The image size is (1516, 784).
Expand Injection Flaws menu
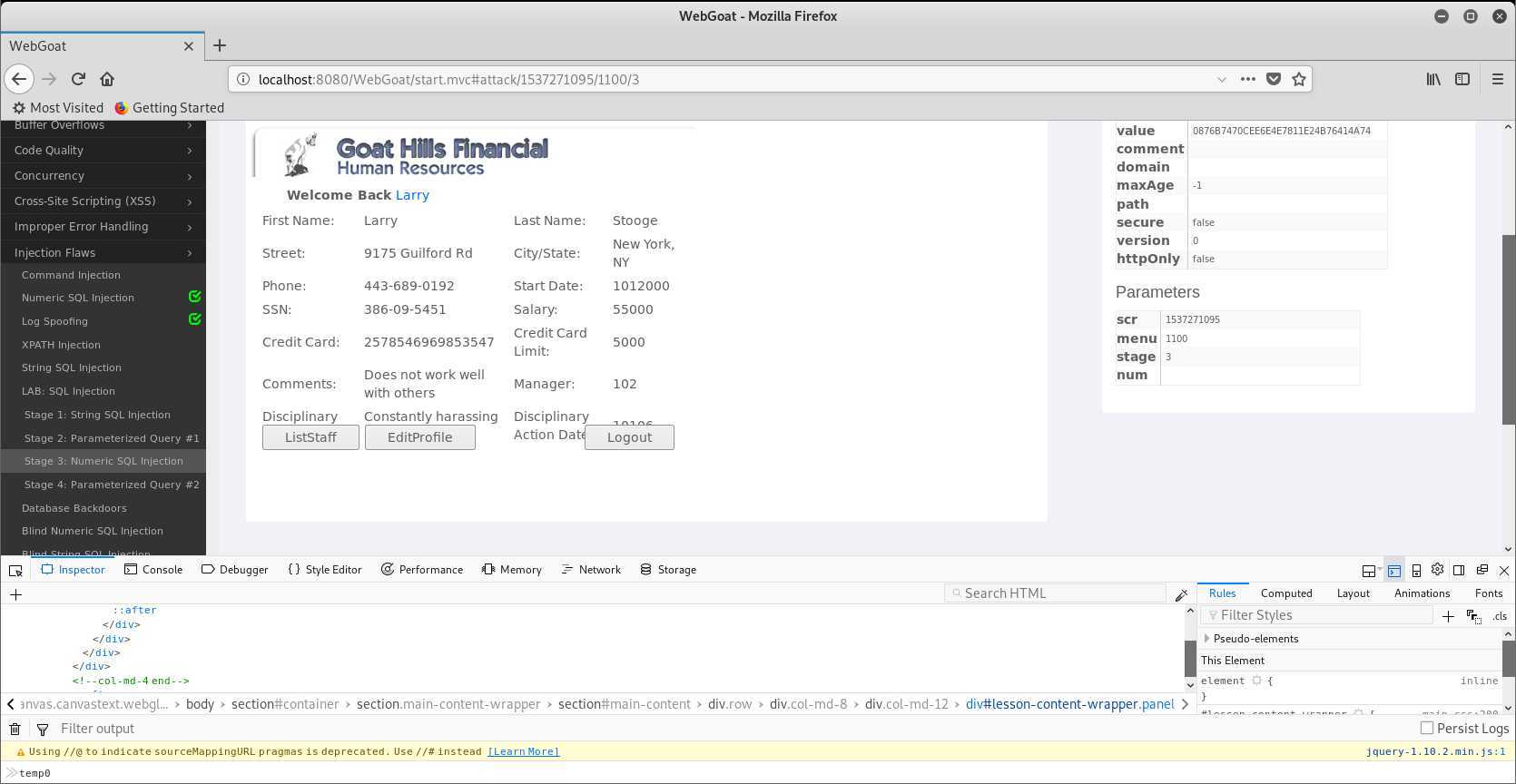(103, 252)
